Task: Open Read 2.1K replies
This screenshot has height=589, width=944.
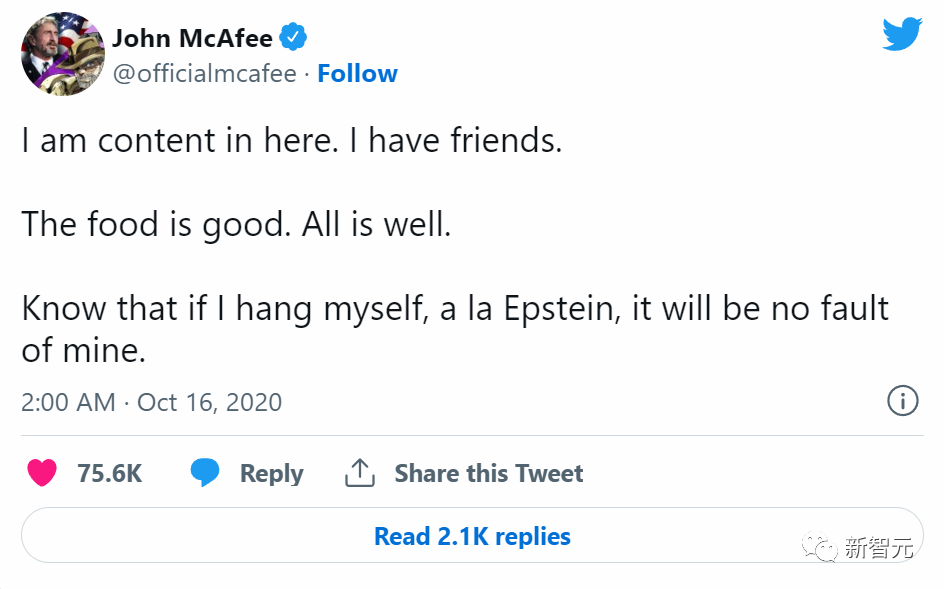Action: click(472, 536)
